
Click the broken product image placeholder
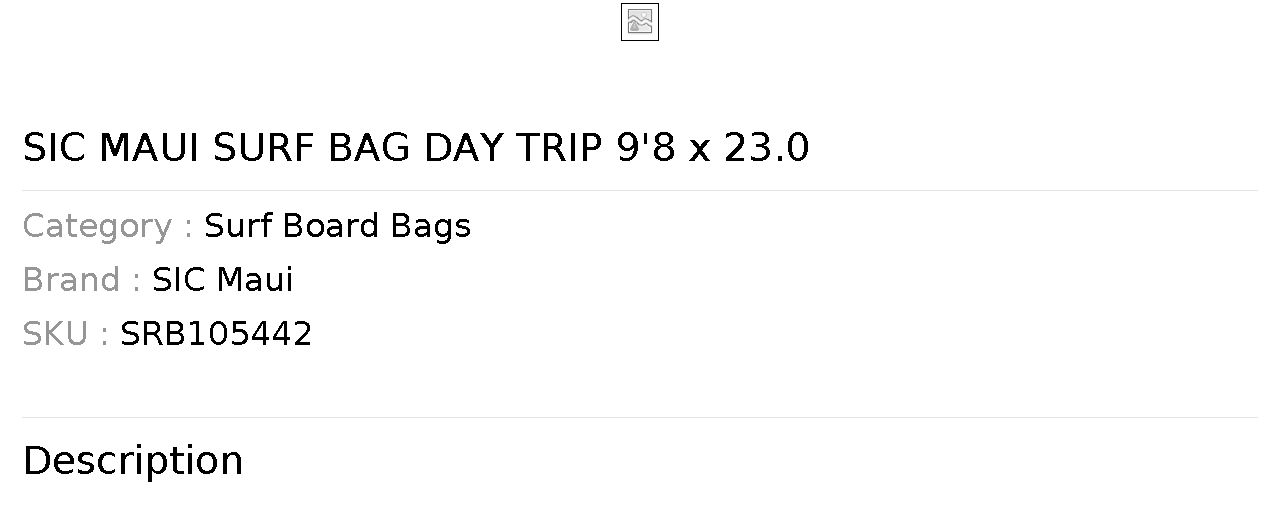[639, 22]
